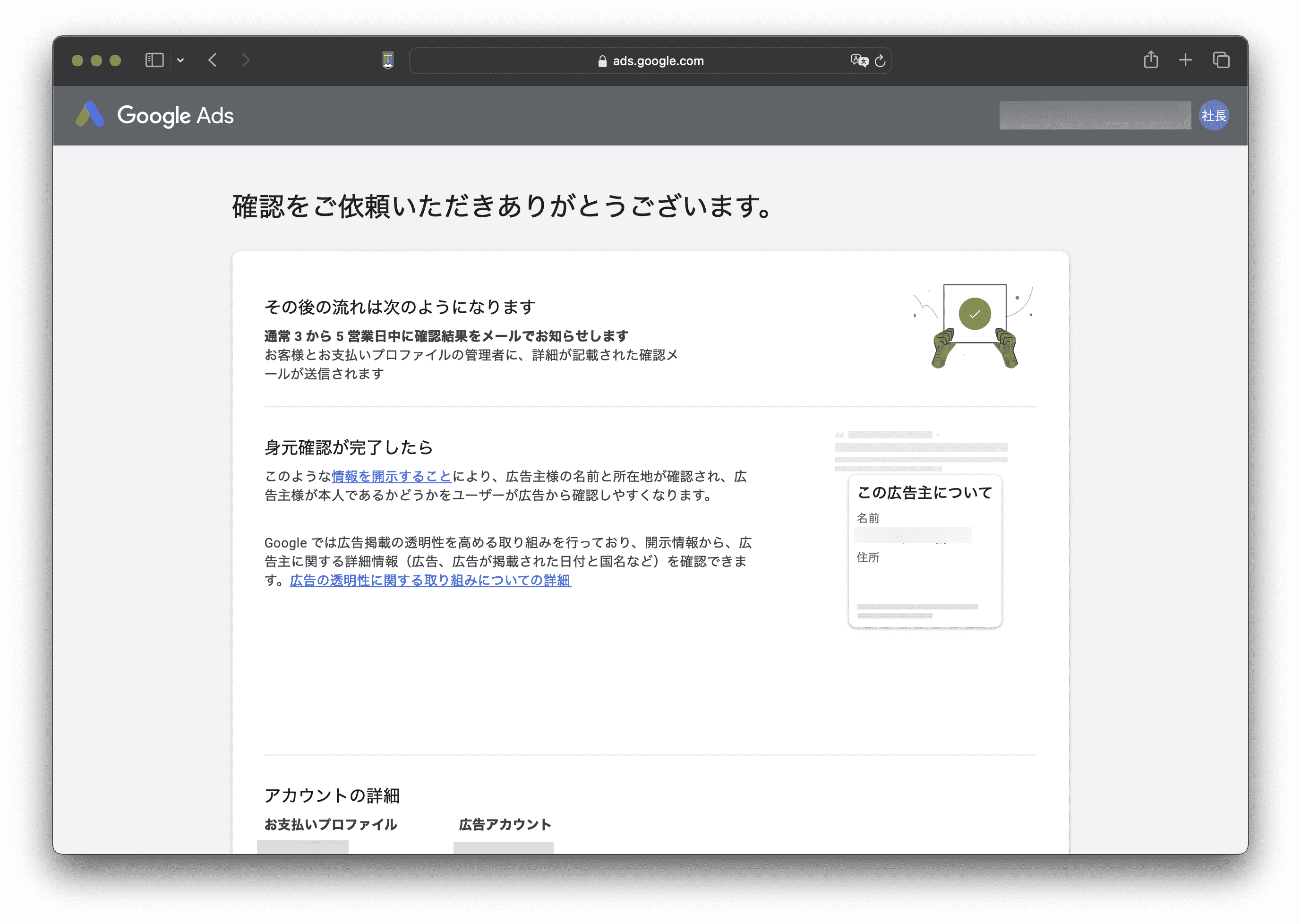Open the Share button in toolbar
The width and height of the screenshot is (1301, 924).
pyautogui.click(x=1151, y=60)
